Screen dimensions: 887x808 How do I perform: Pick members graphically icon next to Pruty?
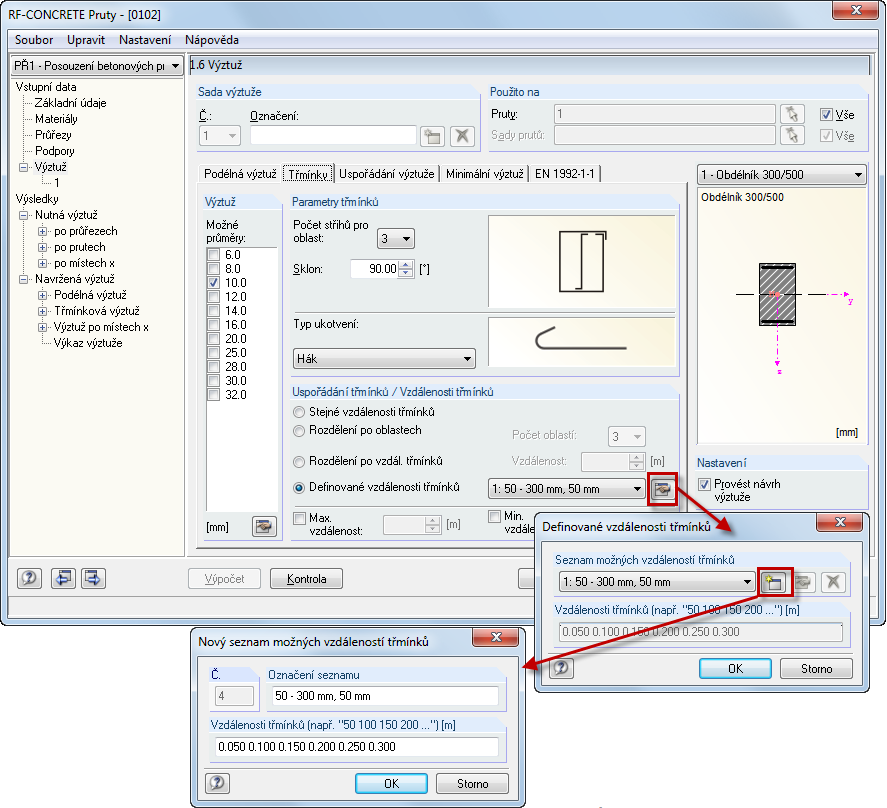point(792,114)
